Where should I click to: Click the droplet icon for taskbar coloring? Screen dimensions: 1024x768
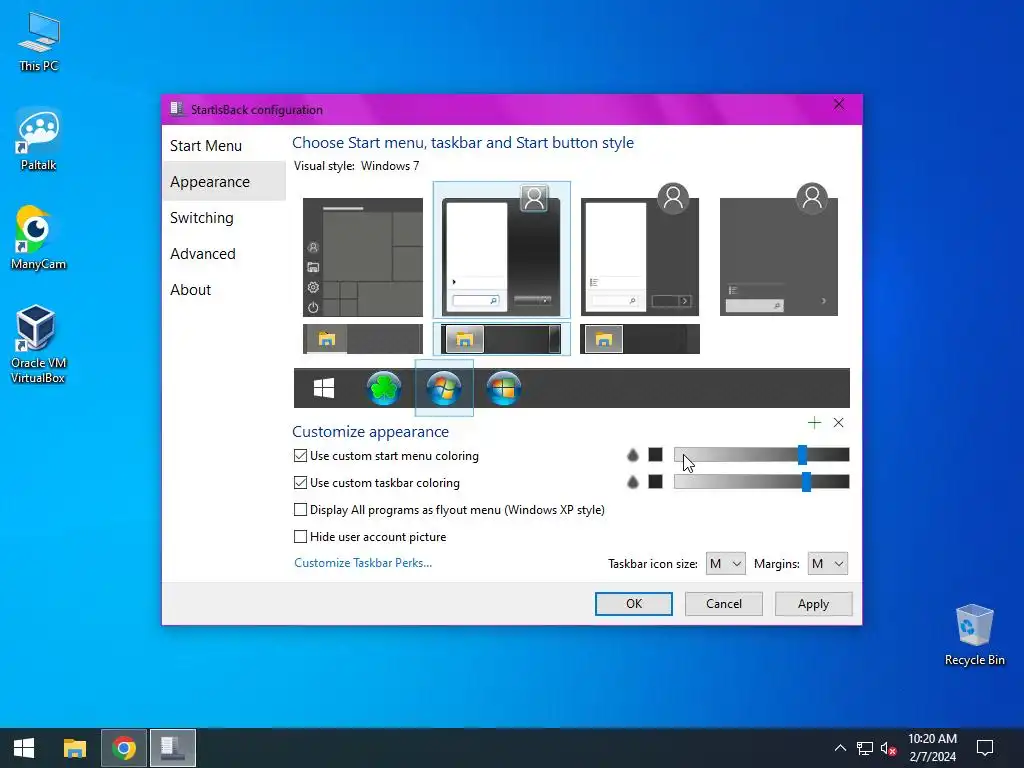point(632,482)
